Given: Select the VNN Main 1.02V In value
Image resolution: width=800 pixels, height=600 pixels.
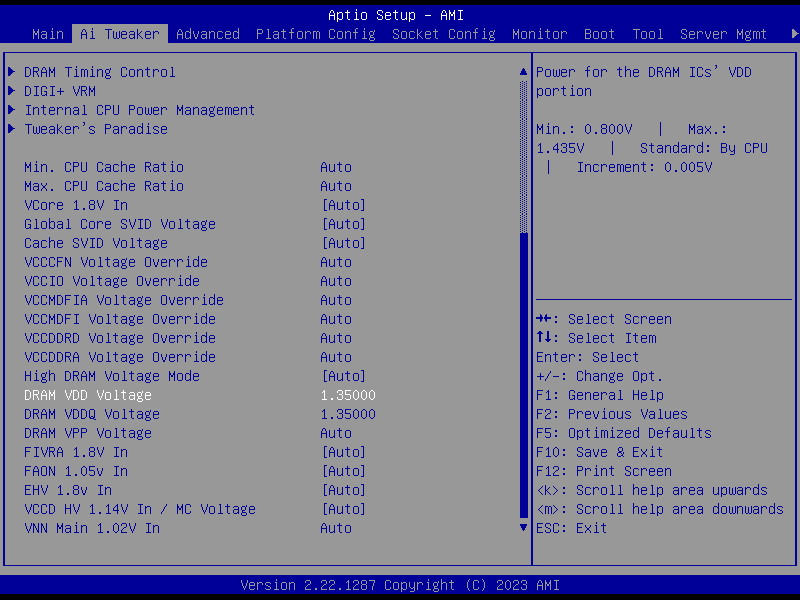Looking at the screenshot, I should 336,528.
